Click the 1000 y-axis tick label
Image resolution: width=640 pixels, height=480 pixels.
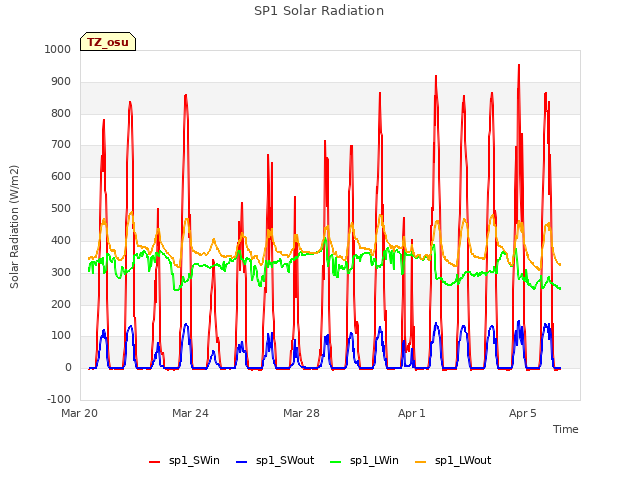[58, 49]
